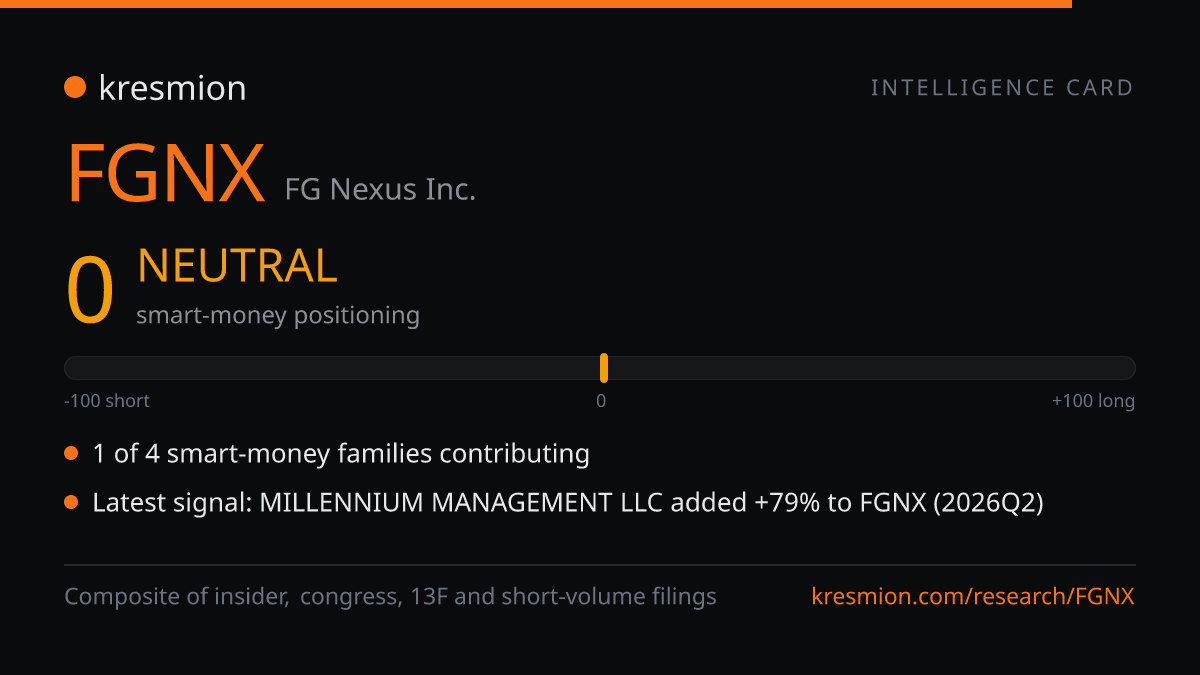Open the kresmion.com/research/FGNX link
This screenshot has width=1200, height=675.
coord(973,597)
